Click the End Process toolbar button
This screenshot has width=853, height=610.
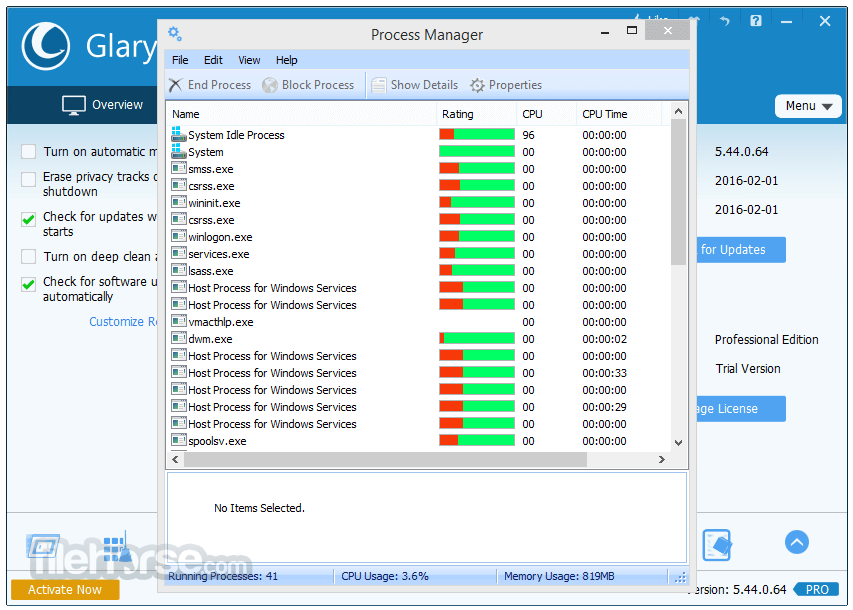pyautogui.click(x=210, y=85)
